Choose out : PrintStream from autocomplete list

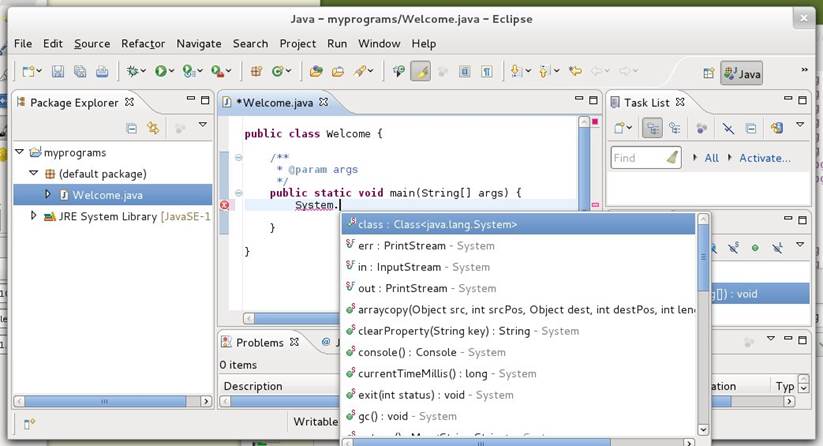(519, 288)
